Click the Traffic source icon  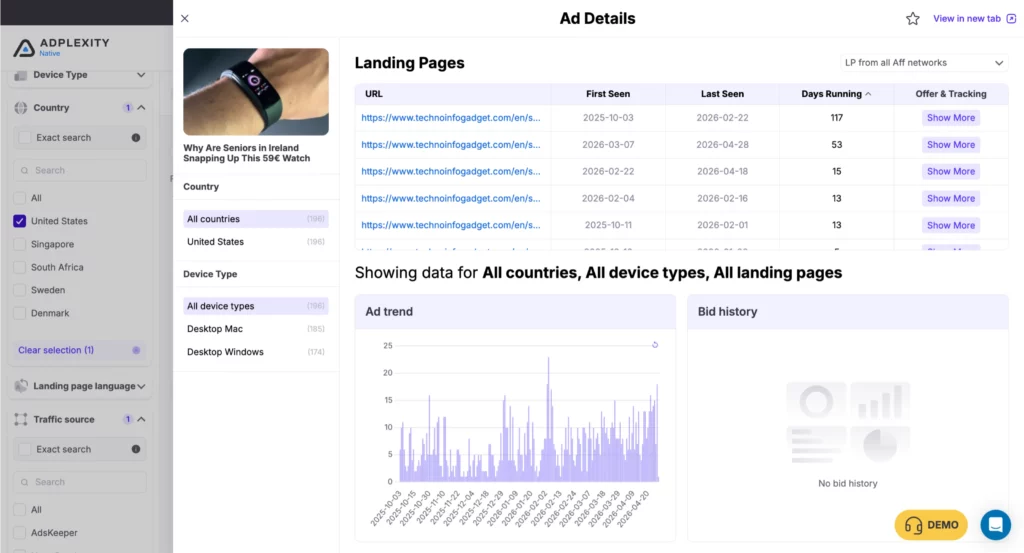click(21, 419)
